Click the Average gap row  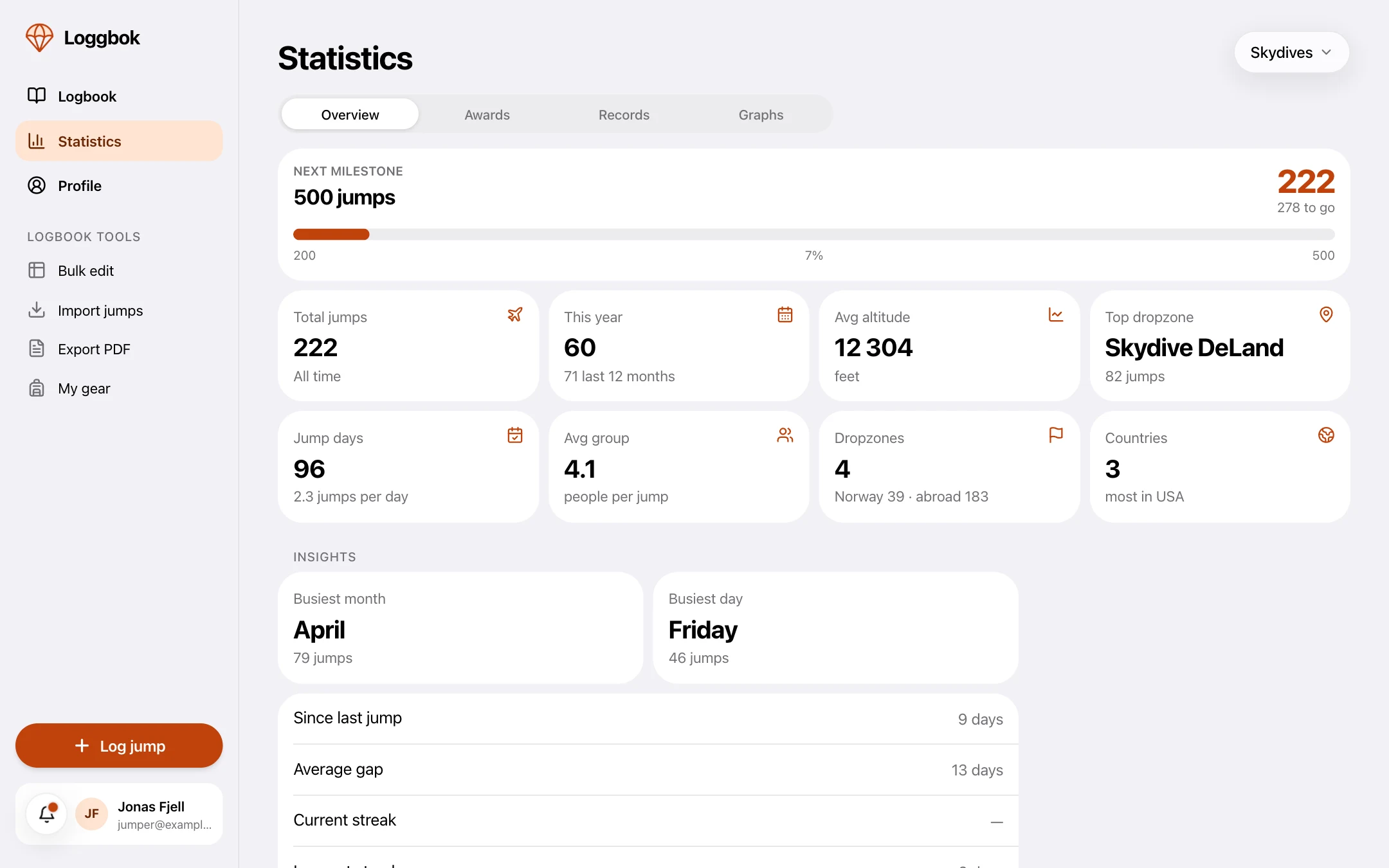(648, 770)
